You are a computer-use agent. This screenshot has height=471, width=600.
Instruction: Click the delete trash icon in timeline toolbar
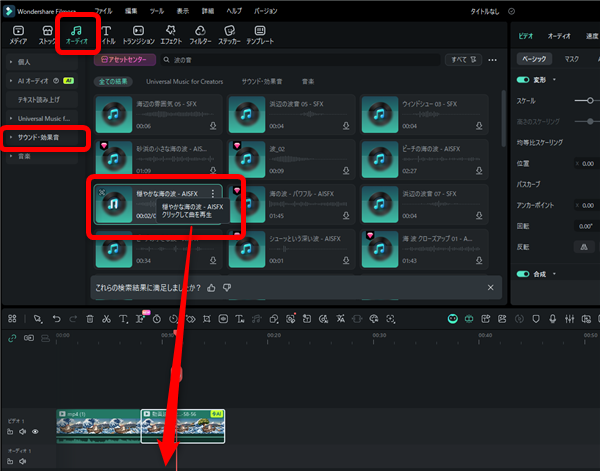(x=90, y=318)
